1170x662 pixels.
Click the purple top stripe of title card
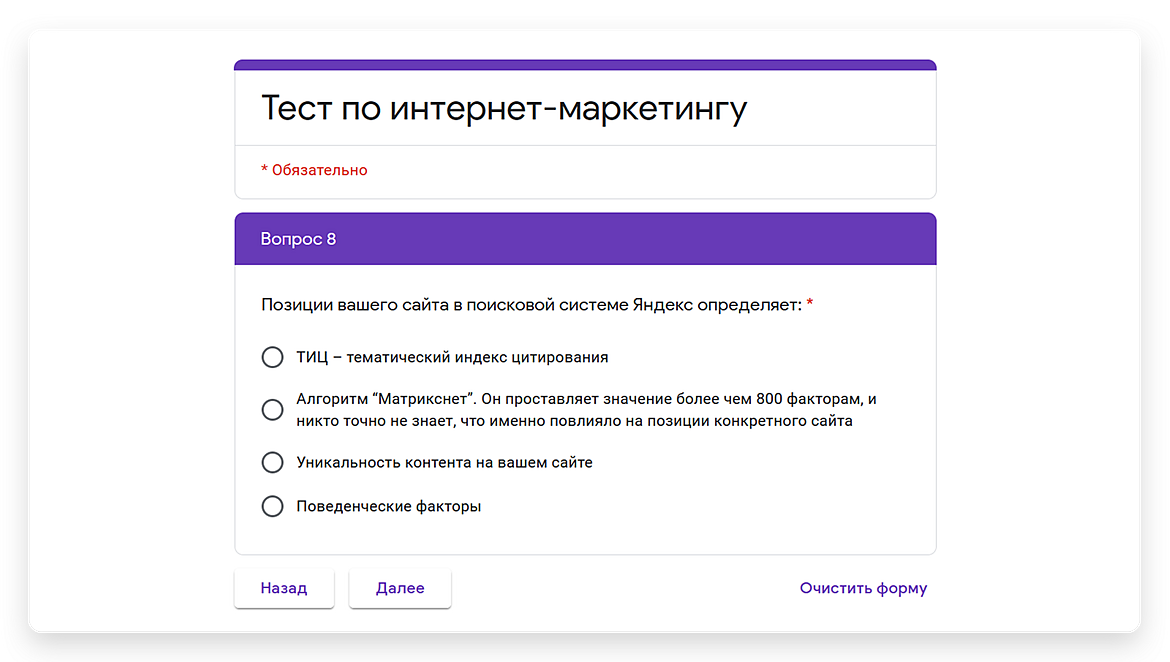585,65
